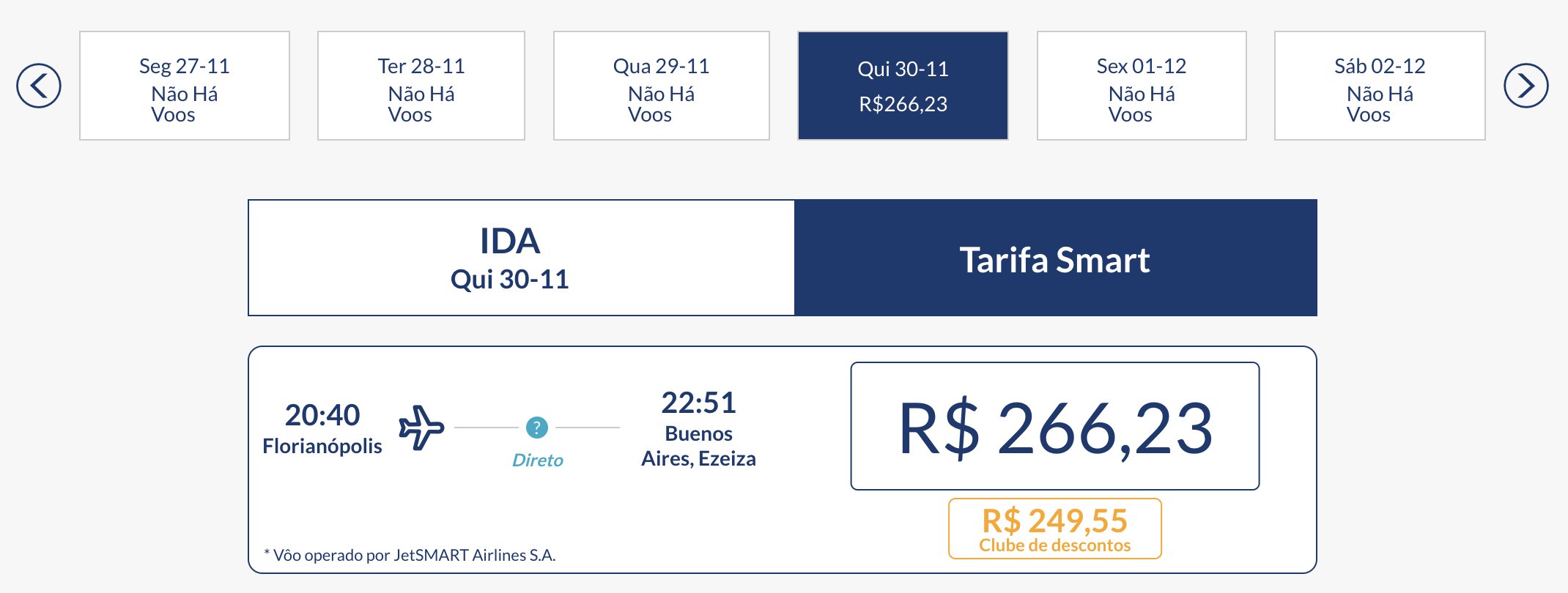Click the question mark info icon
The width and height of the screenshot is (1568, 593).
(536, 428)
